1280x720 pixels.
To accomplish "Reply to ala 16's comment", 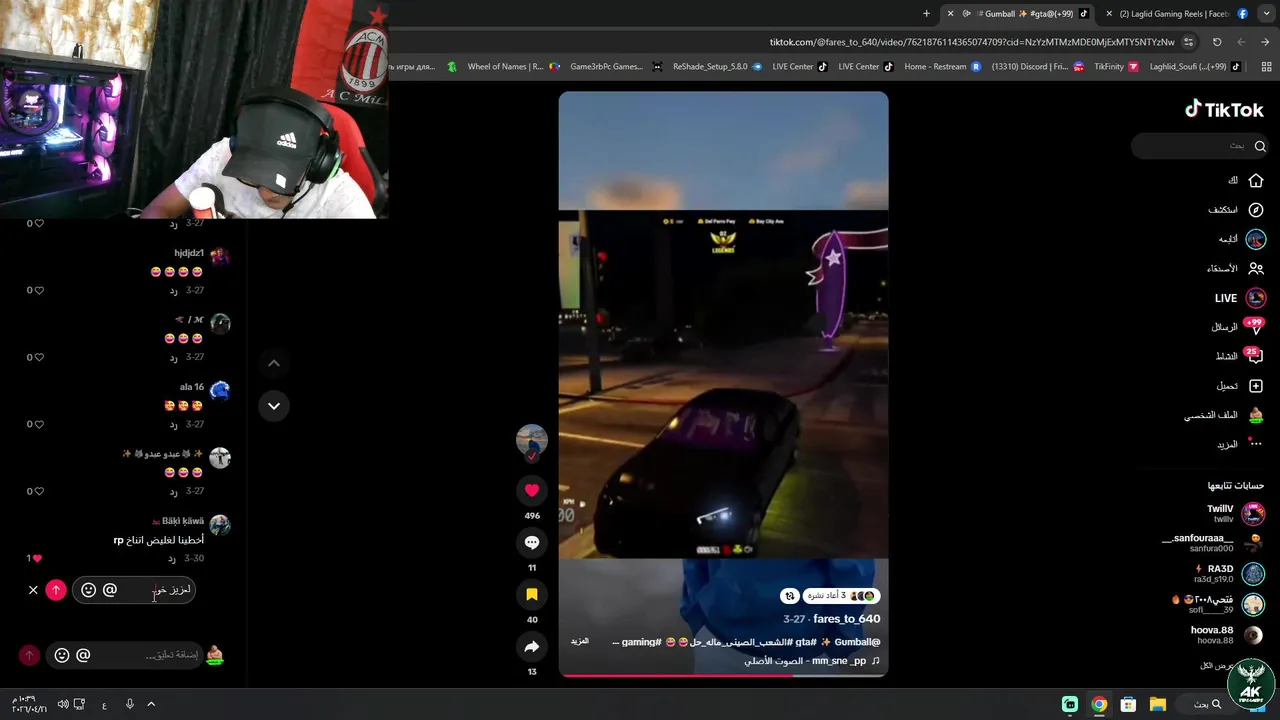I will (173, 424).
